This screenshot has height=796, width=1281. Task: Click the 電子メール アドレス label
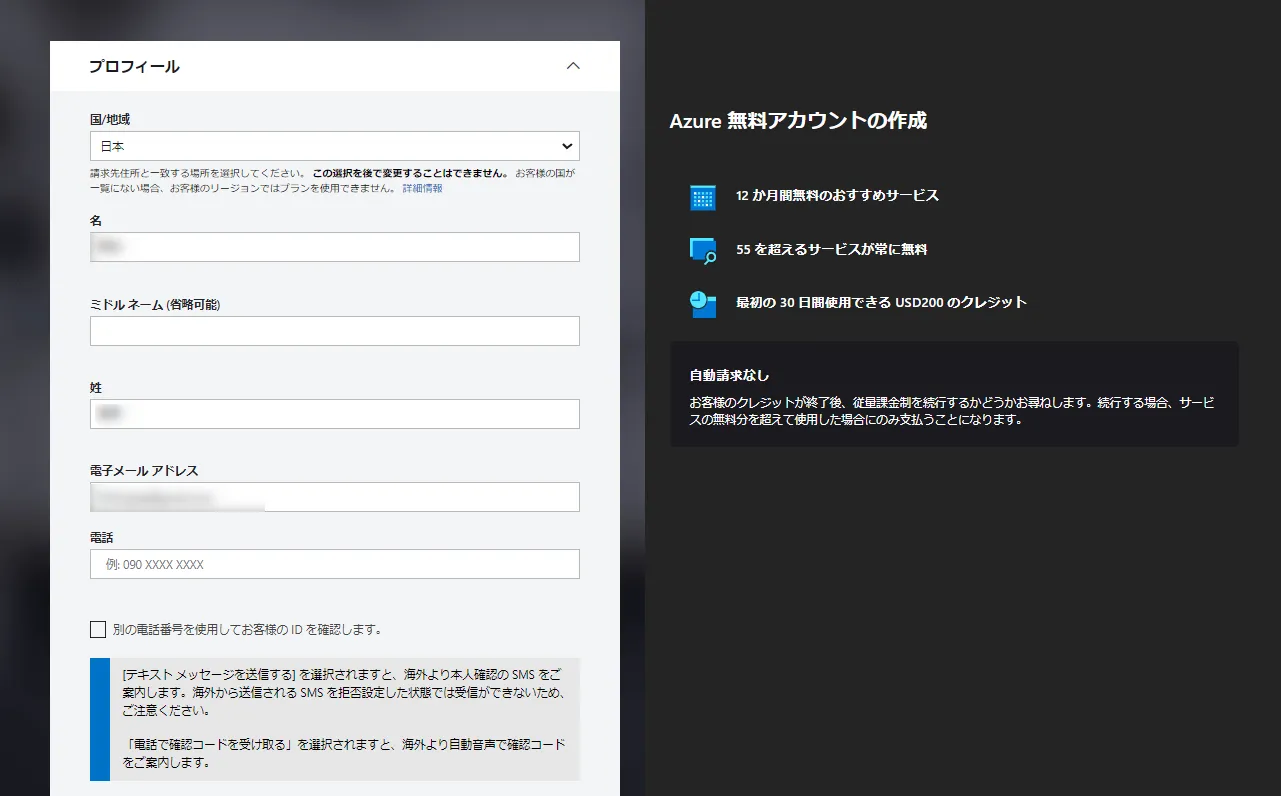click(x=143, y=470)
